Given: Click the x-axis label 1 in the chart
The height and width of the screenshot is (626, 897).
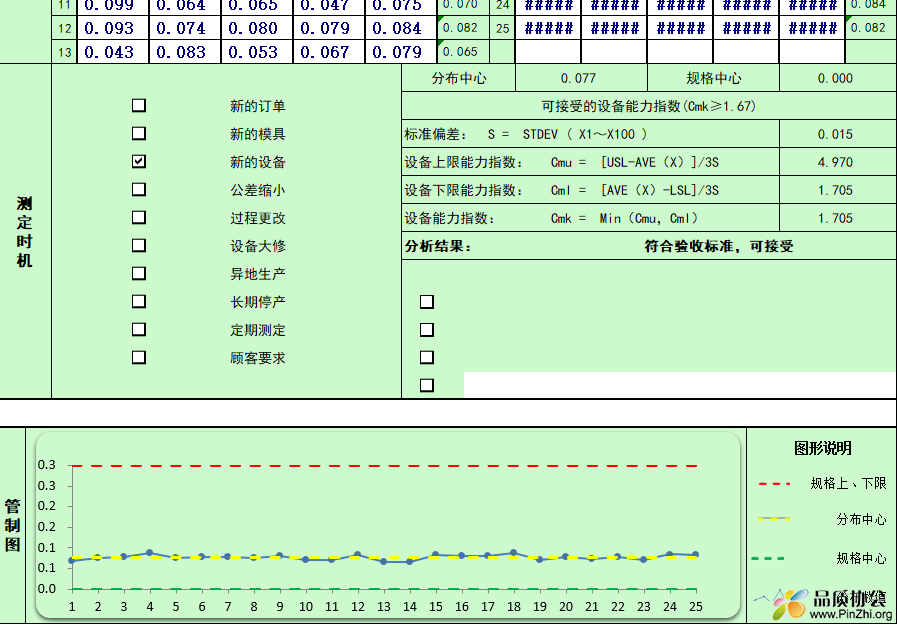Looking at the screenshot, I should click(72, 607).
